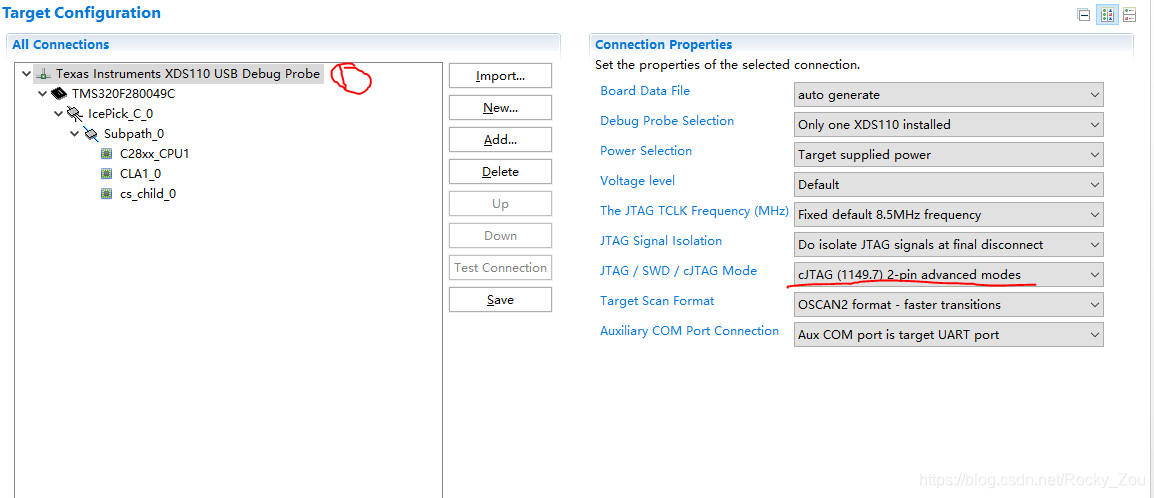Click the All Connections section header
This screenshot has height=498, width=1154.
(60, 45)
